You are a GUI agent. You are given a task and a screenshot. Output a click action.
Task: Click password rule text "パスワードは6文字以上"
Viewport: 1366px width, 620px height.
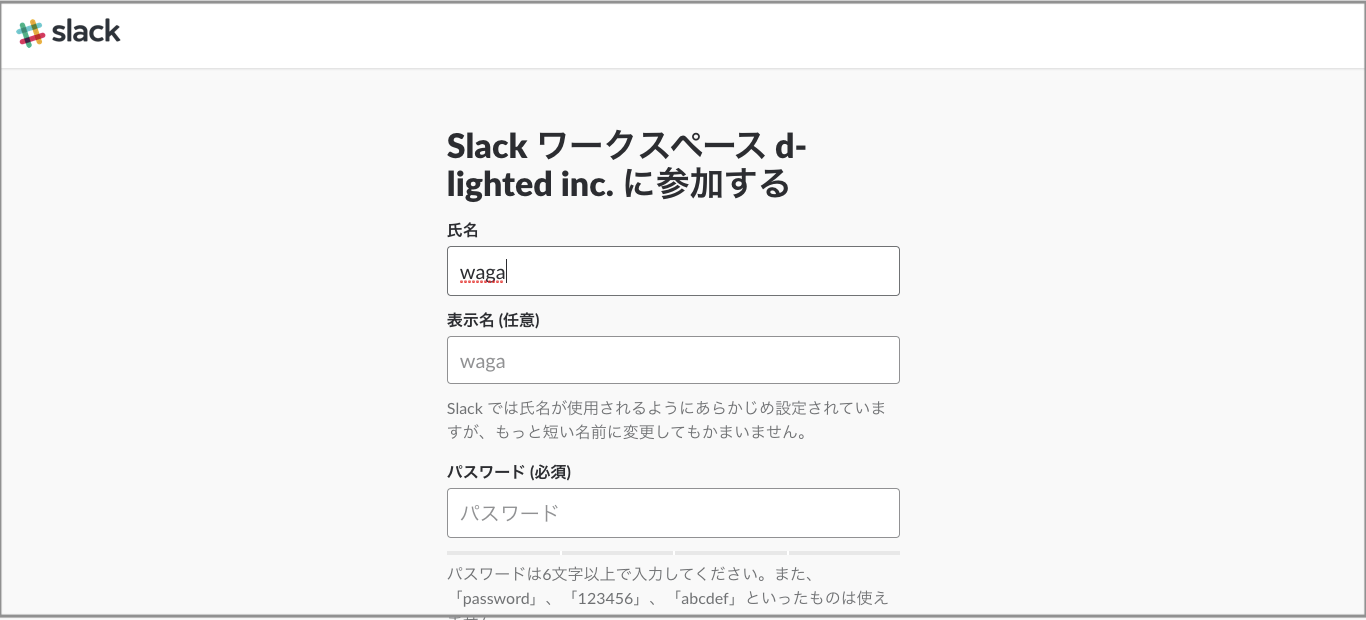click(633, 575)
